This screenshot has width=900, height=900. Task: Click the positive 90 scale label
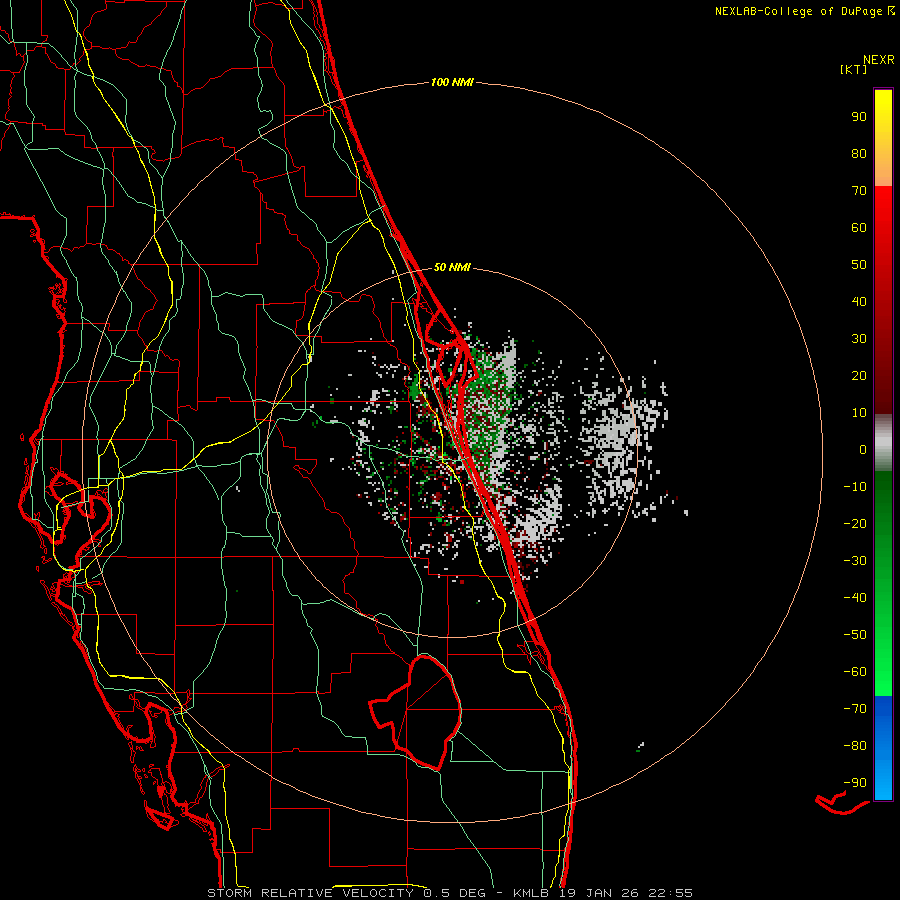click(x=859, y=117)
